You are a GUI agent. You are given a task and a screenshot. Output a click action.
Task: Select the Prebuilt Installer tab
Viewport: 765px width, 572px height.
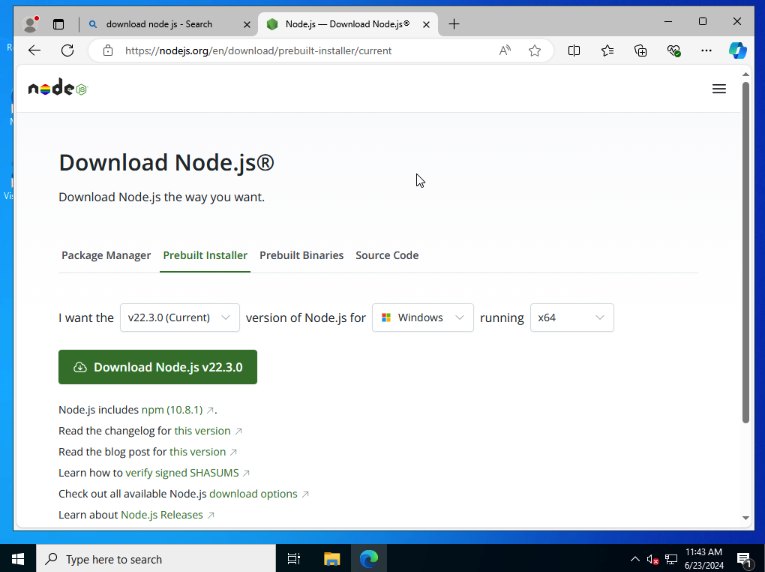[205, 255]
